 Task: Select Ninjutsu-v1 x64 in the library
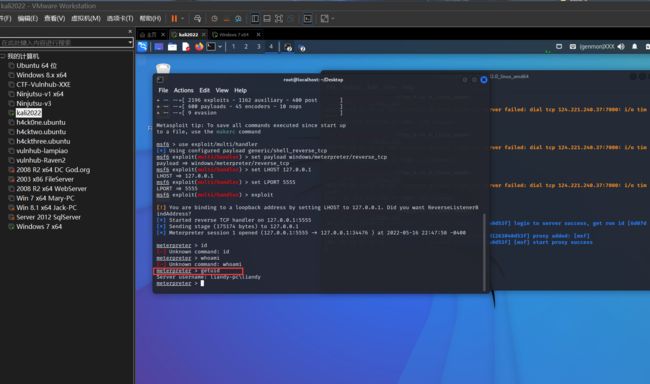[x=40, y=94]
